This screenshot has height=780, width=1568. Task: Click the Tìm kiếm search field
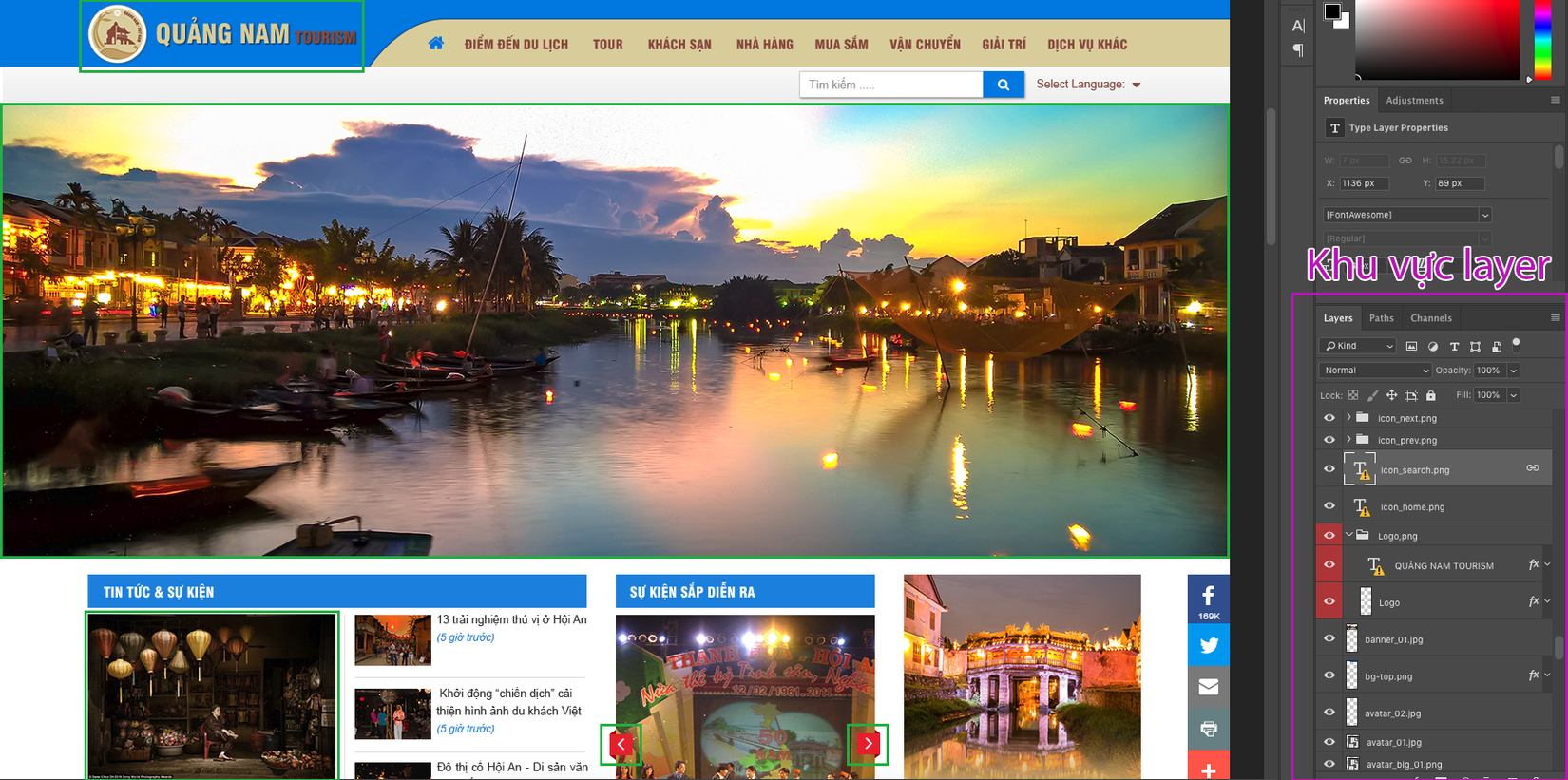coord(891,85)
